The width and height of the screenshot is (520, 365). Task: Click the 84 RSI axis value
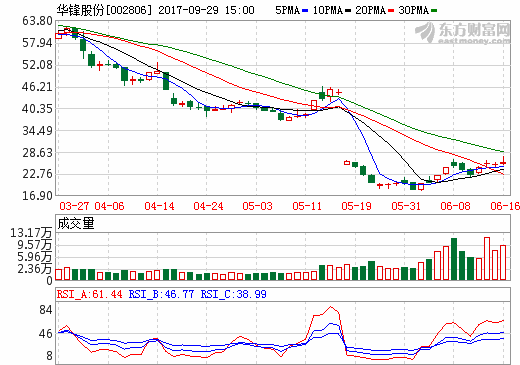tap(46, 310)
